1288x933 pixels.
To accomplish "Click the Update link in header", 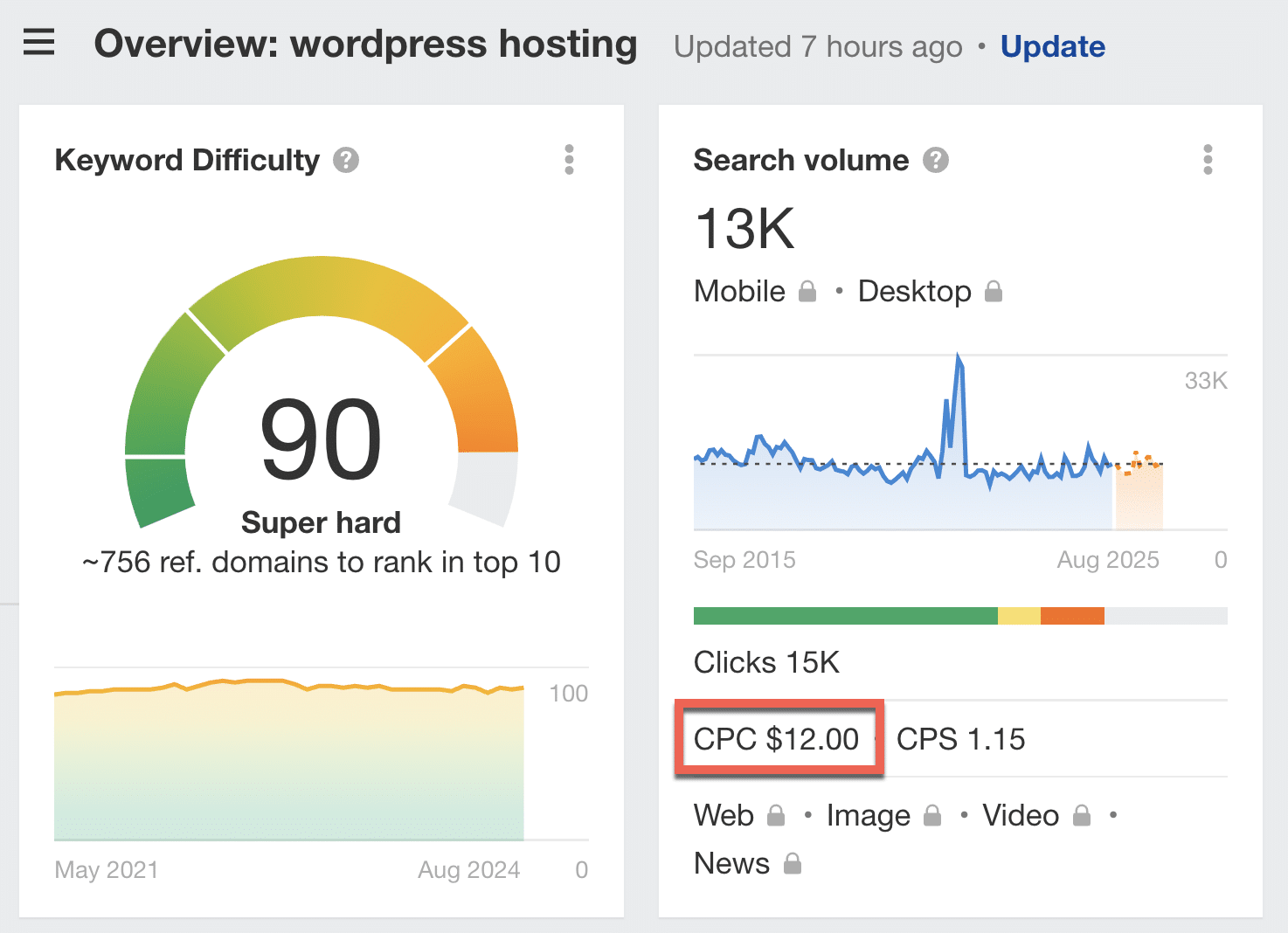I will tap(1052, 46).
